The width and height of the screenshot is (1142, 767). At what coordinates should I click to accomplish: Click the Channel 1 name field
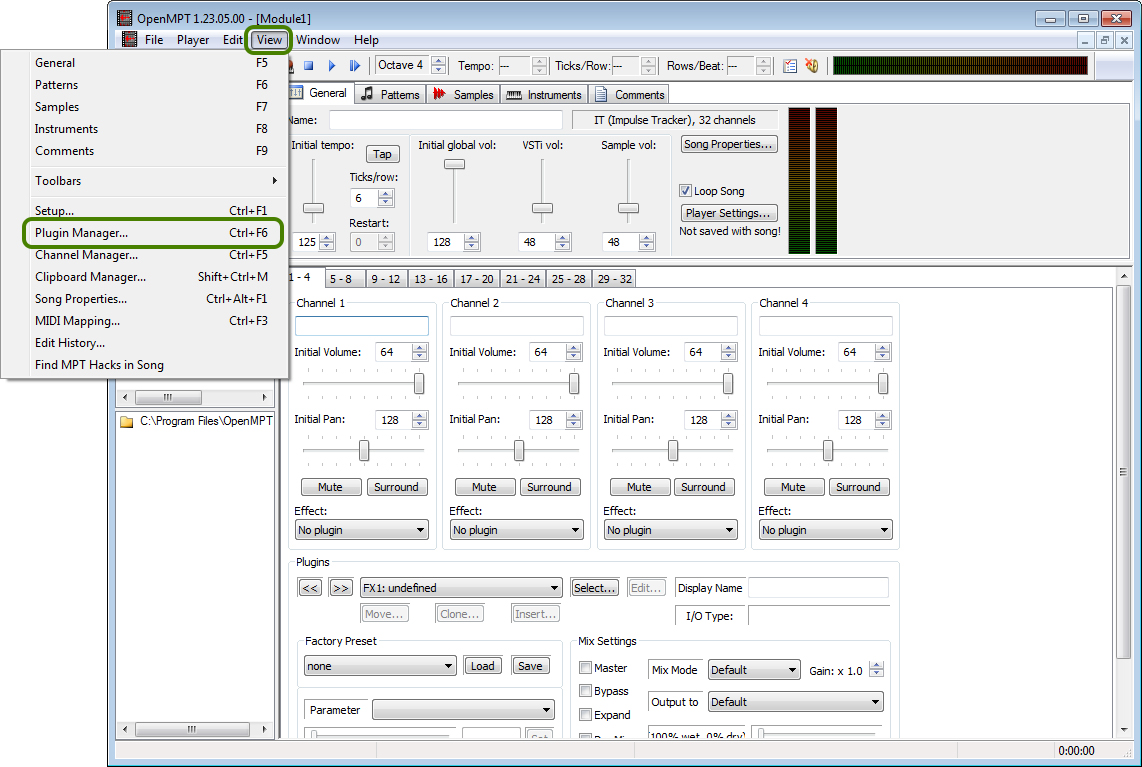[361, 326]
